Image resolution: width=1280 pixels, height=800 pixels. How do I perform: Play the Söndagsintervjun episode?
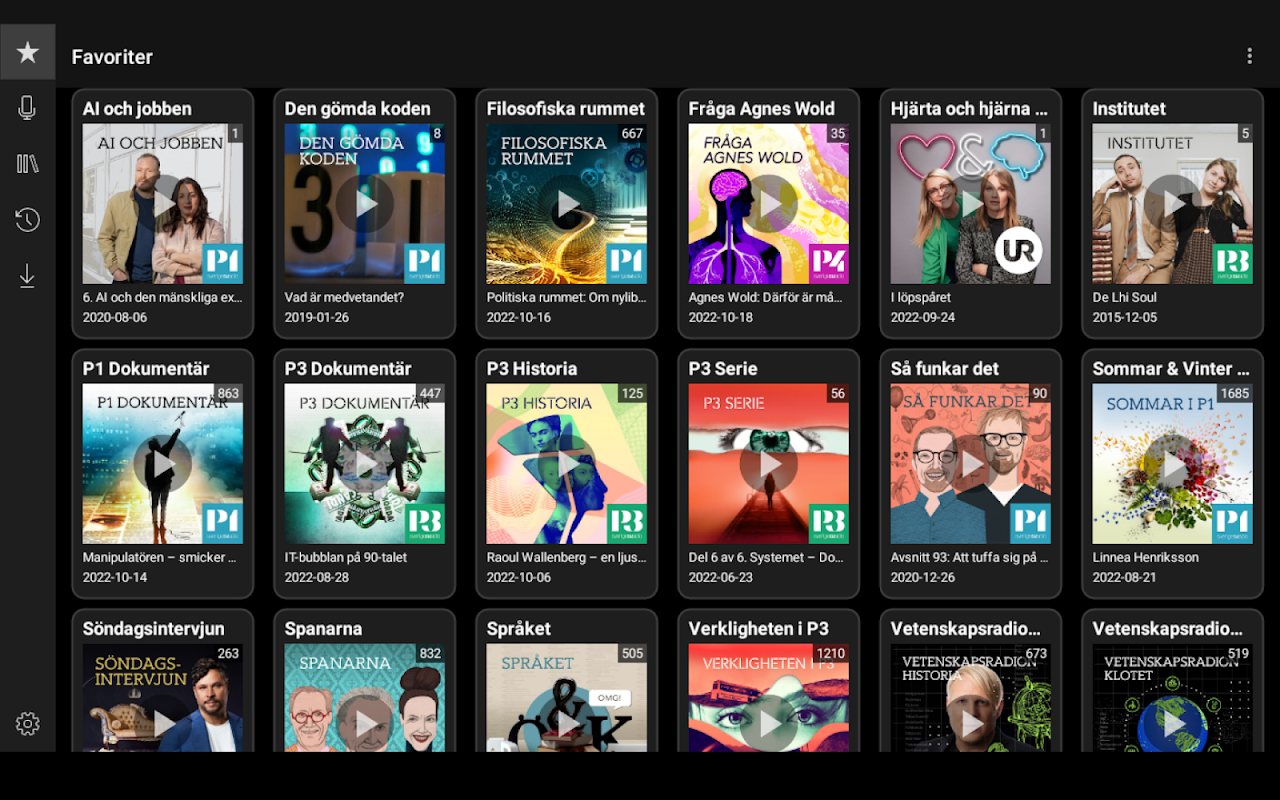tap(163, 723)
